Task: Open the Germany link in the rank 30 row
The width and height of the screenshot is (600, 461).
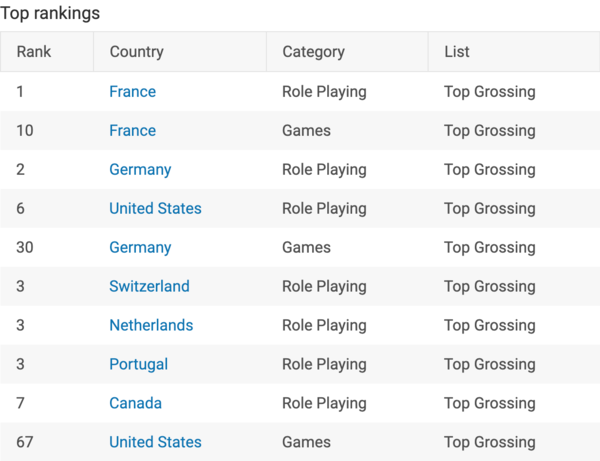Action: pos(140,248)
